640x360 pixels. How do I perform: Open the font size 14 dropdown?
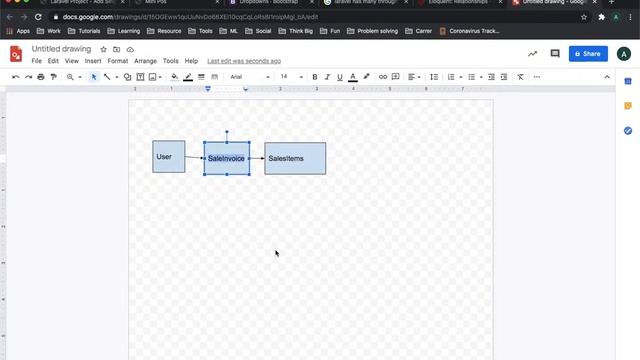(x=291, y=77)
